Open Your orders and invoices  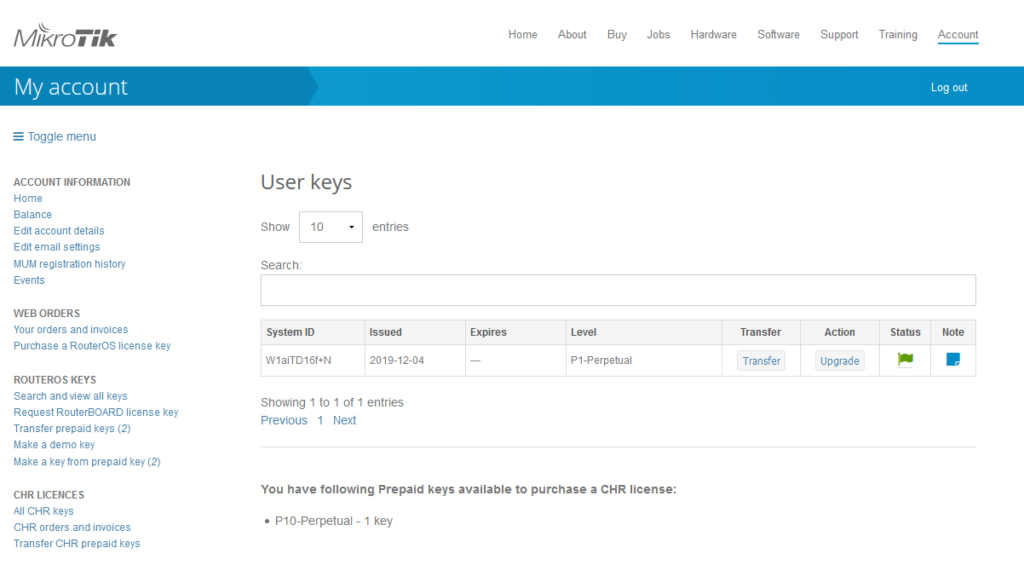71,329
